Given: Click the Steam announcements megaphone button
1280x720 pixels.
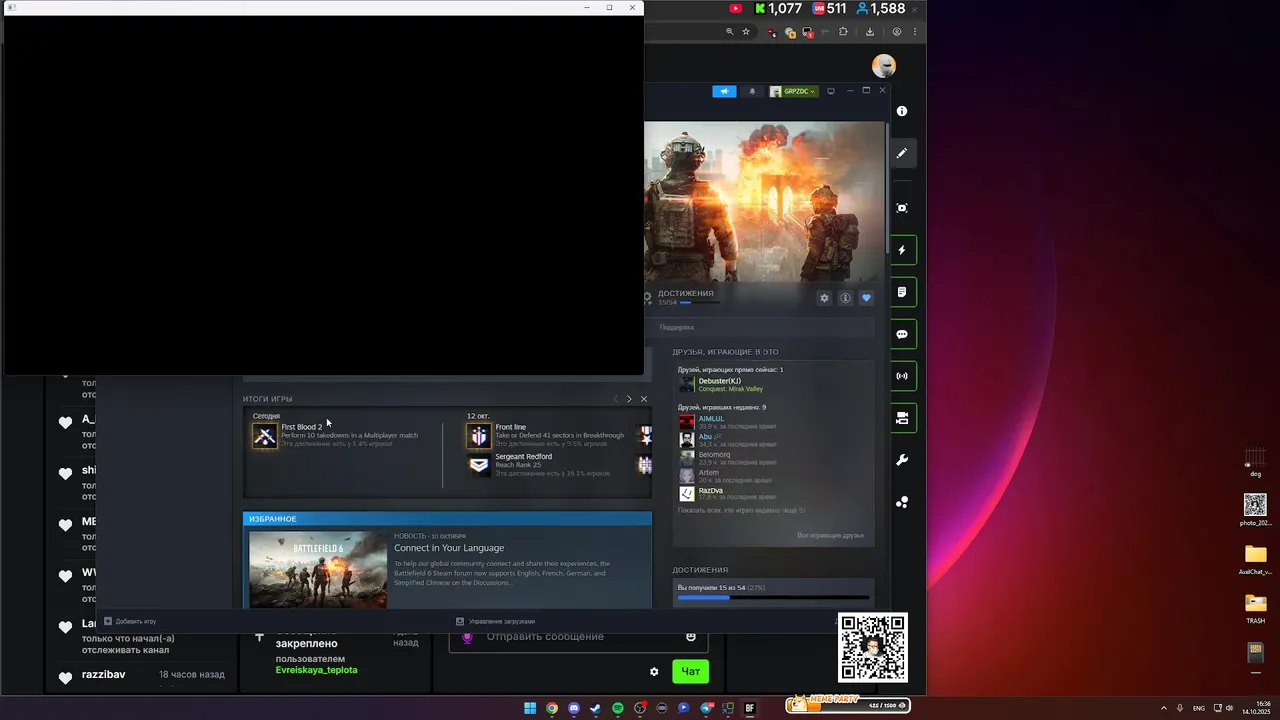Looking at the screenshot, I should [724, 91].
